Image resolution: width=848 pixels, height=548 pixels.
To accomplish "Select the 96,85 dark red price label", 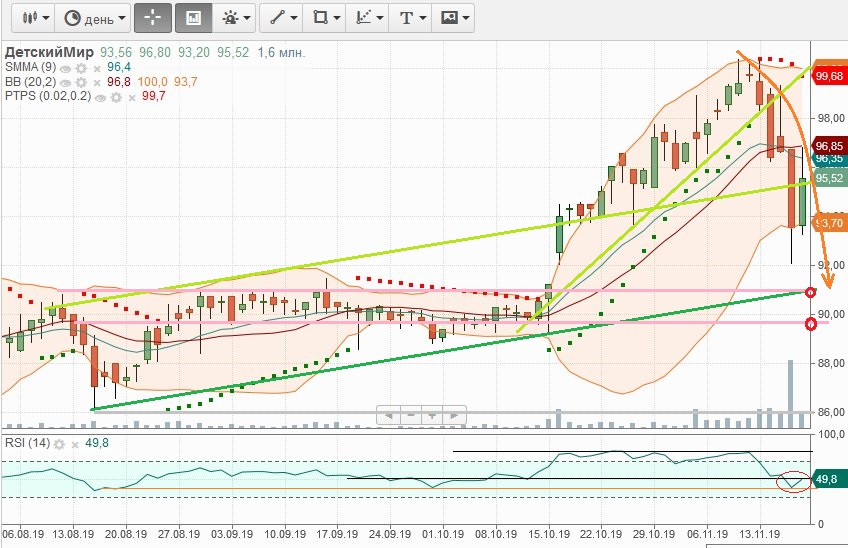I will coord(830,146).
